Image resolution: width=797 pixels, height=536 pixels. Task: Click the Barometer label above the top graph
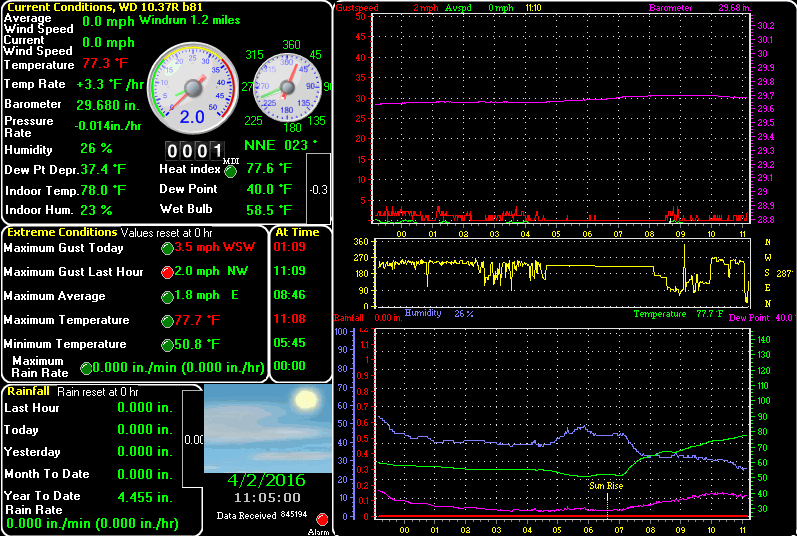(x=670, y=7)
